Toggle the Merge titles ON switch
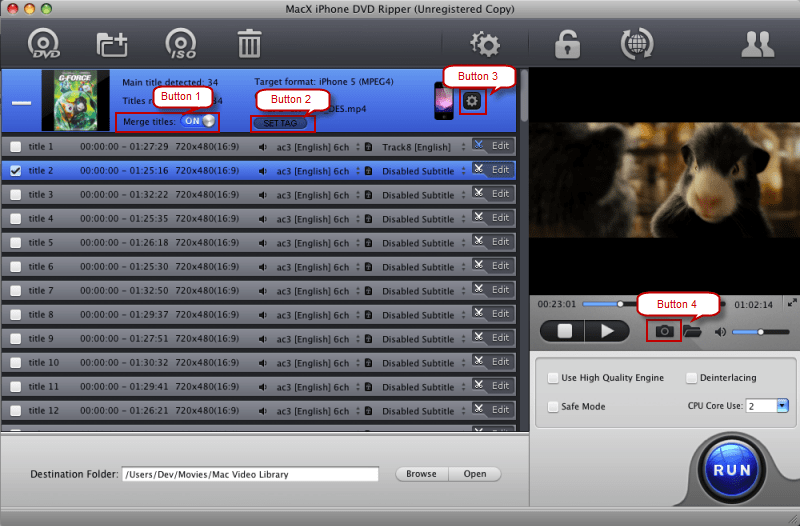The width and height of the screenshot is (800, 526). [198, 121]
